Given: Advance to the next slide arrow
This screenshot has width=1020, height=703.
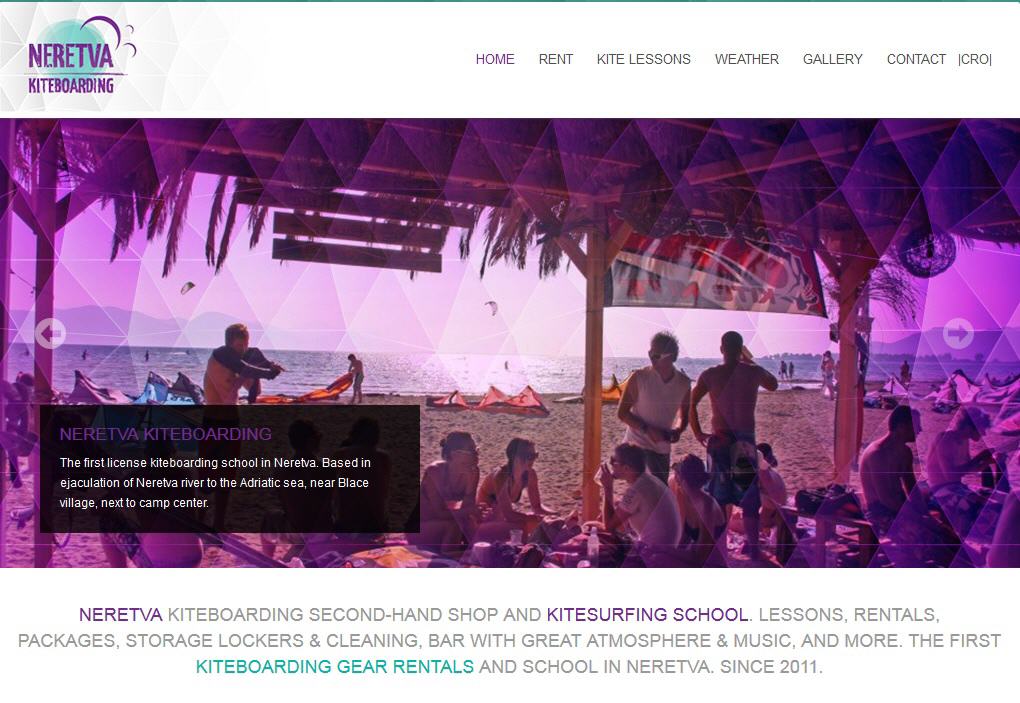Looking at the screenshot, I should click(x=958, y=334).
